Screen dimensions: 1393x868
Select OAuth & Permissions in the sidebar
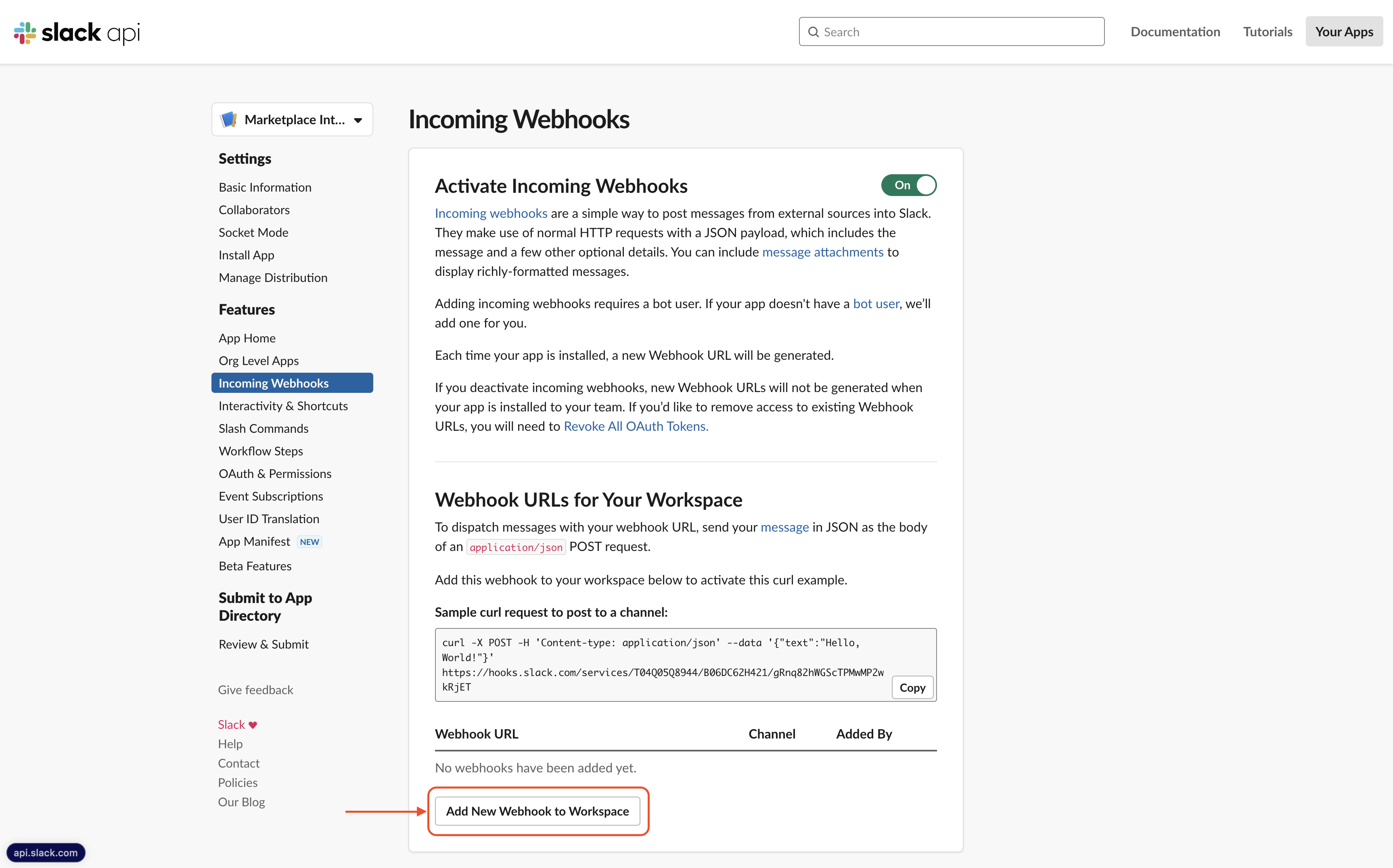click(274, 473)
